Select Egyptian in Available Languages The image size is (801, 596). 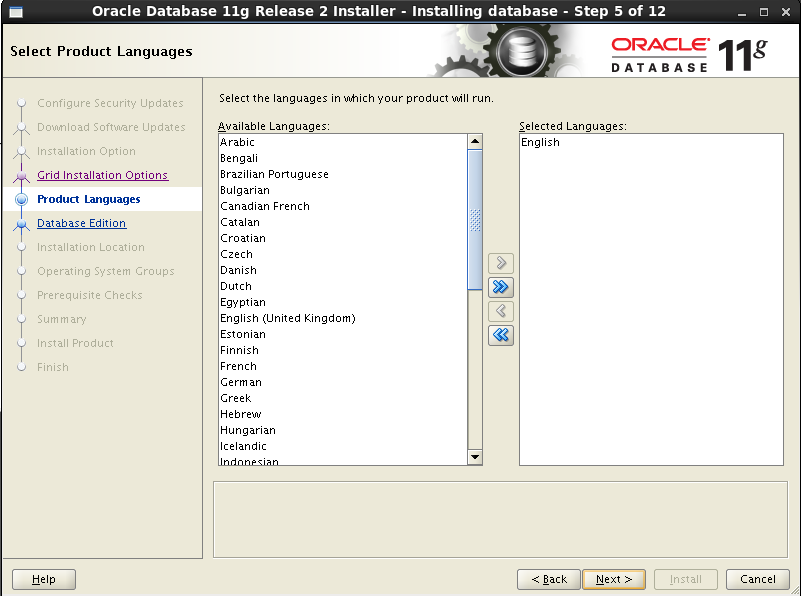(x=342, y=302)
